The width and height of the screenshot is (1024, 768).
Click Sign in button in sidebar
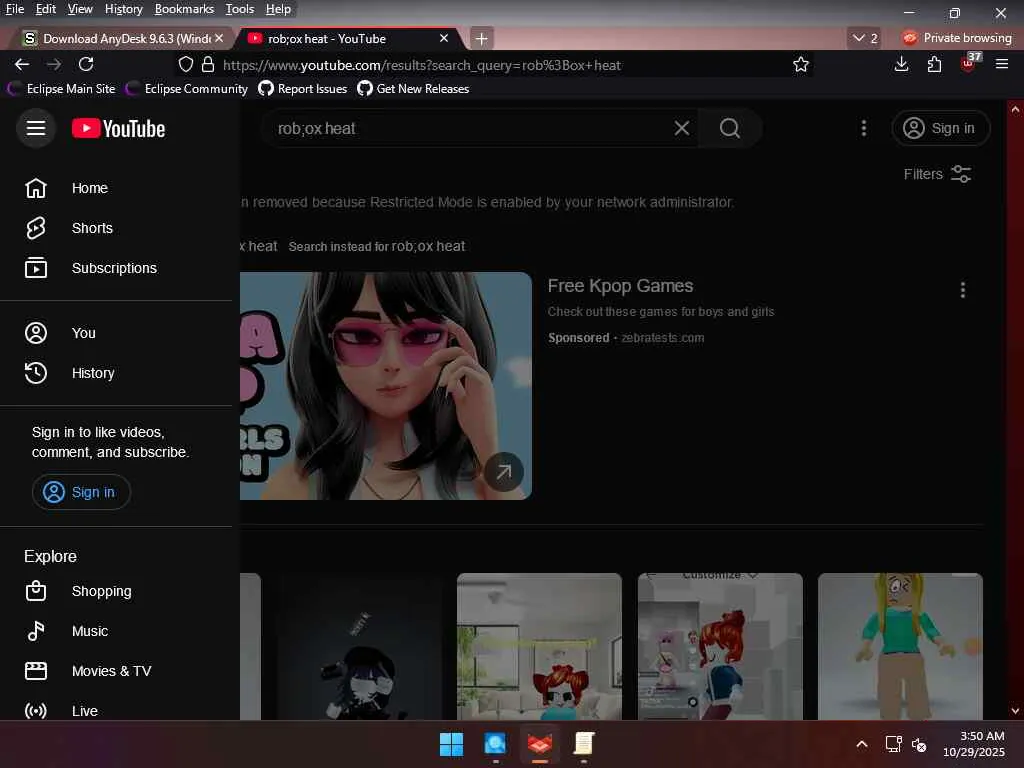click(x=81, y=492)
